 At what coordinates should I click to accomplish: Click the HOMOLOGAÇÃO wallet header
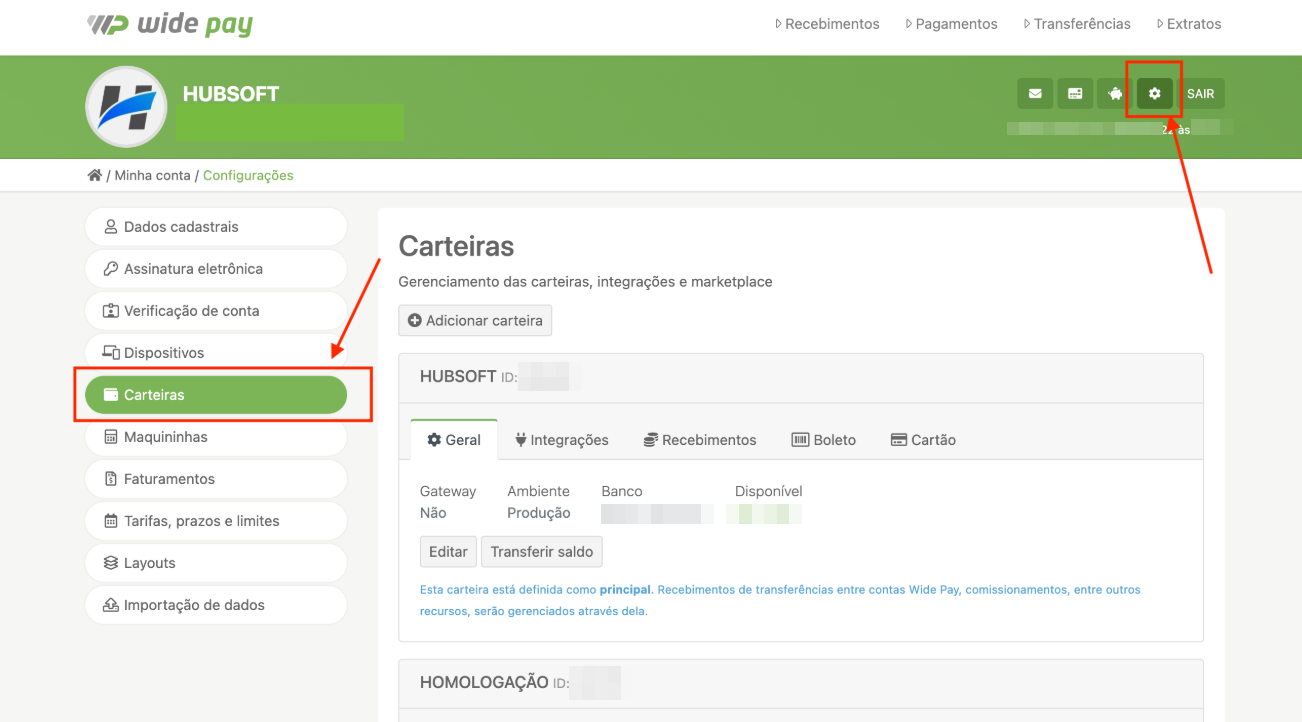tap(801, 683)
